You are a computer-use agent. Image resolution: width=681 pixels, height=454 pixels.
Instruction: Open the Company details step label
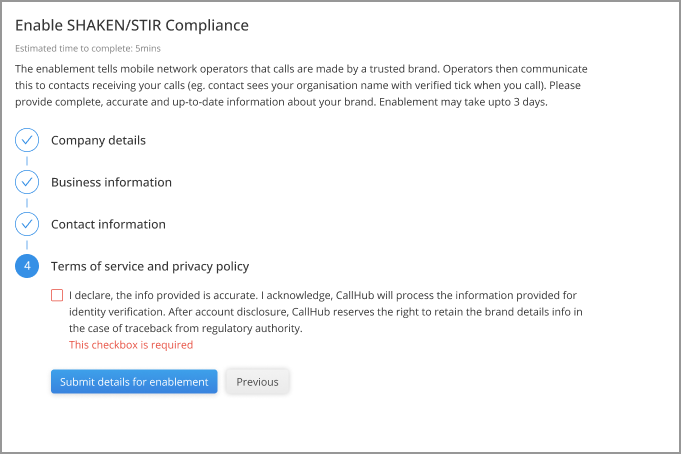pyautogui.click(x=98, y=140)
